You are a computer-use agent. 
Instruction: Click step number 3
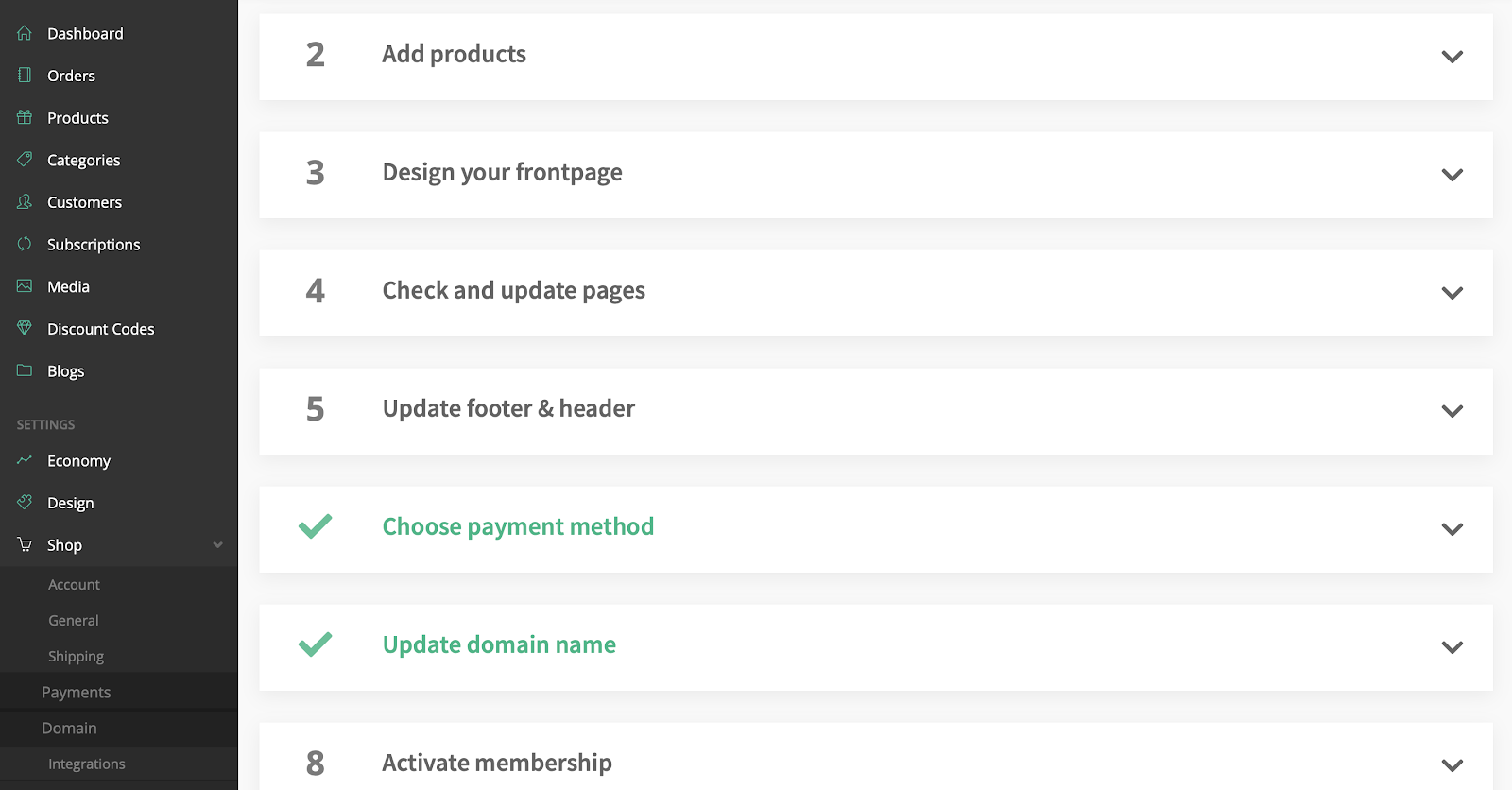tap(315, 173)
